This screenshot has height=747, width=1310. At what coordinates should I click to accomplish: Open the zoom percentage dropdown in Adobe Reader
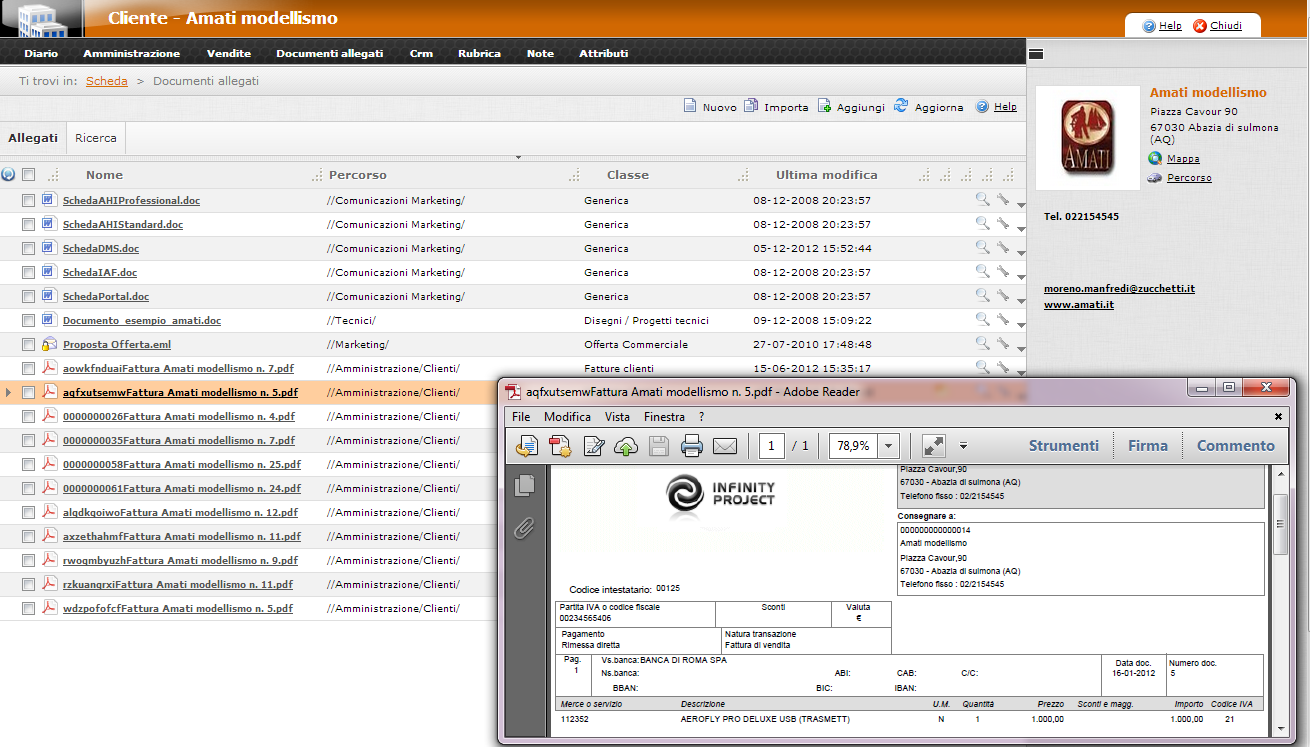(889, 446)
